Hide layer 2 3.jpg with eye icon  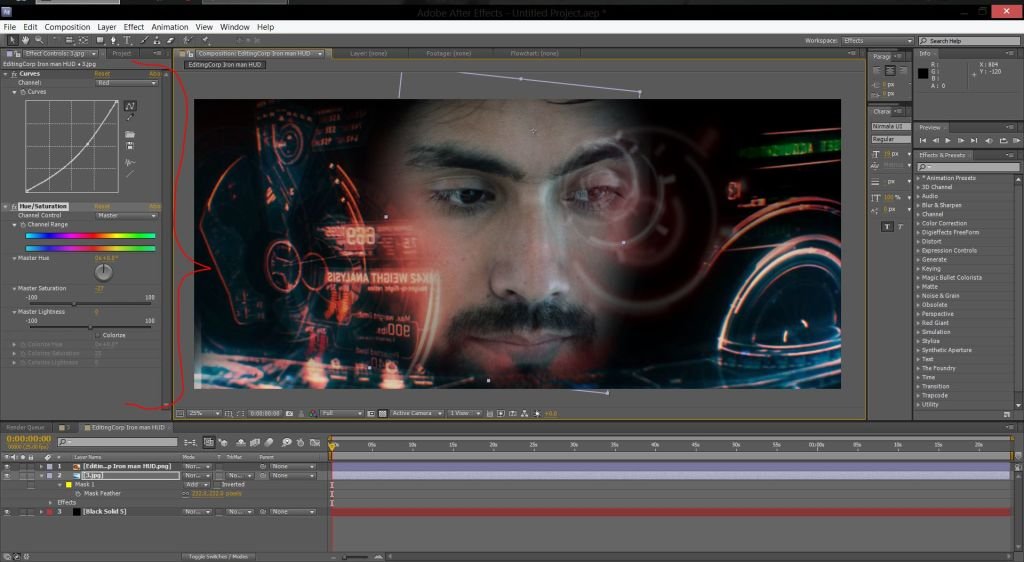pyautogui.click(x=7, y=476)
